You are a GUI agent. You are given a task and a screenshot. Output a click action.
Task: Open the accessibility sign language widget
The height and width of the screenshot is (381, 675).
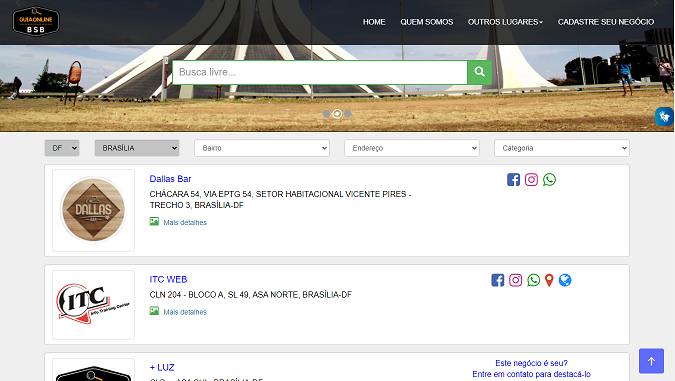664,116
